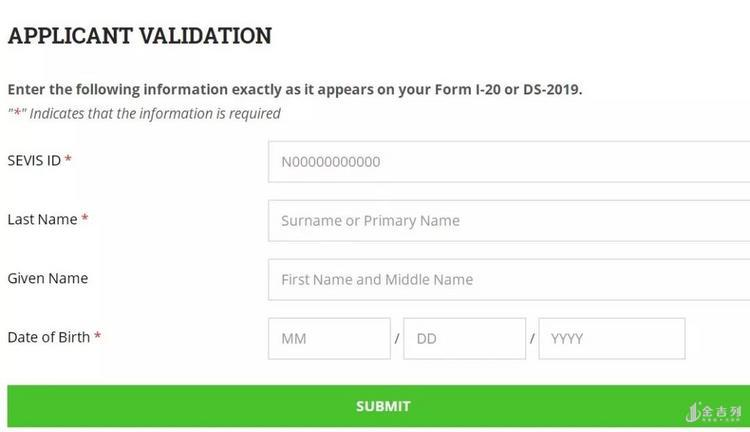
Task: Click the red asterisk beside SEVIS ID
Action: [x=68, y=160]
